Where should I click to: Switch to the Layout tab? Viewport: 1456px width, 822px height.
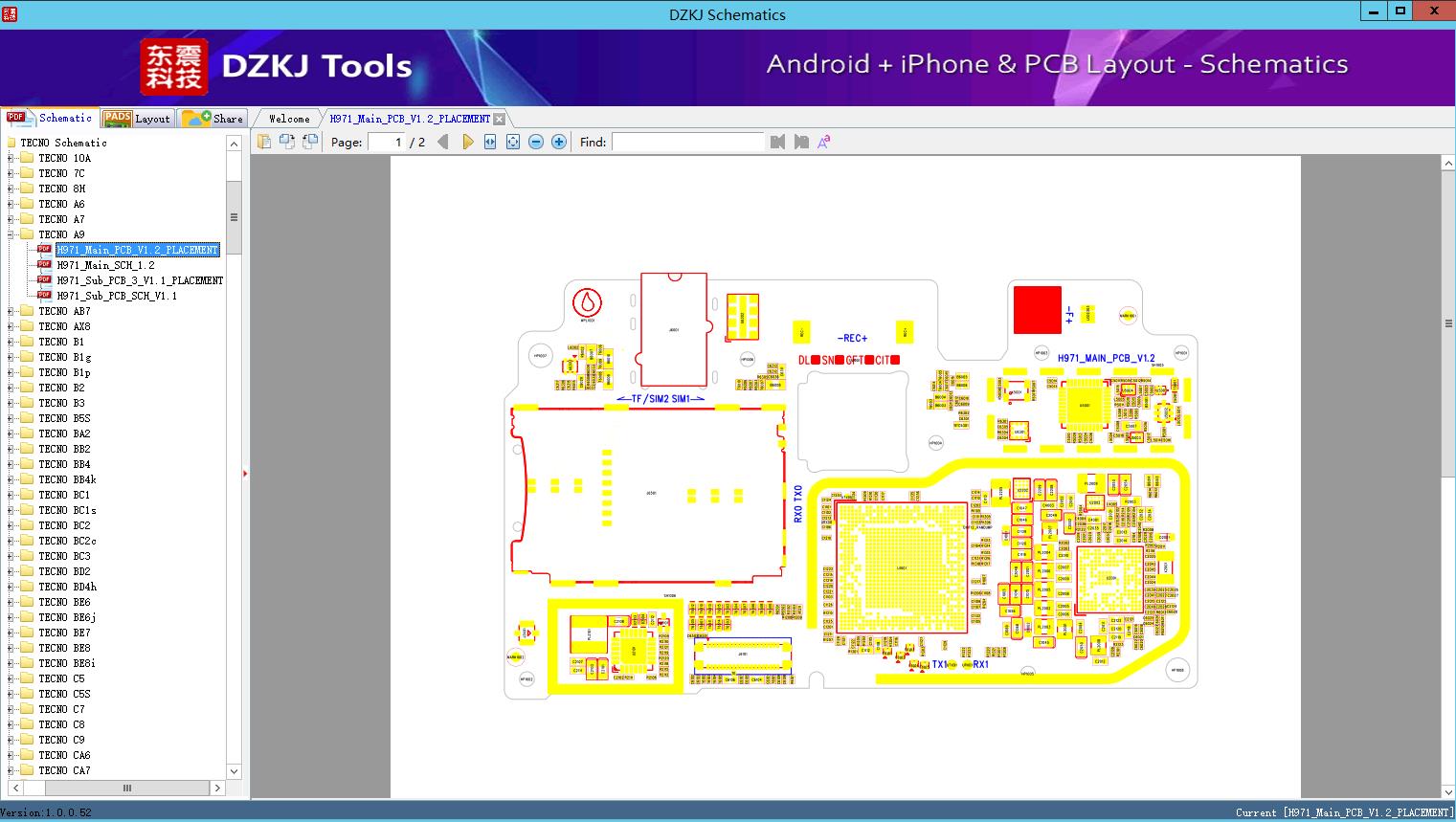point(137,119)
